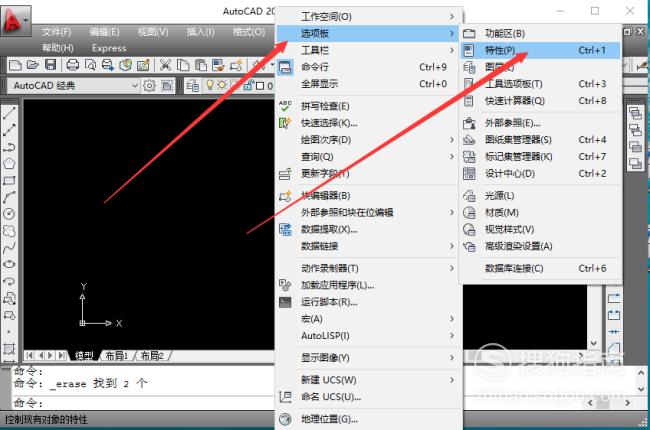Switch to the 布局2 layout tab
650x430 pixels.
152,356
